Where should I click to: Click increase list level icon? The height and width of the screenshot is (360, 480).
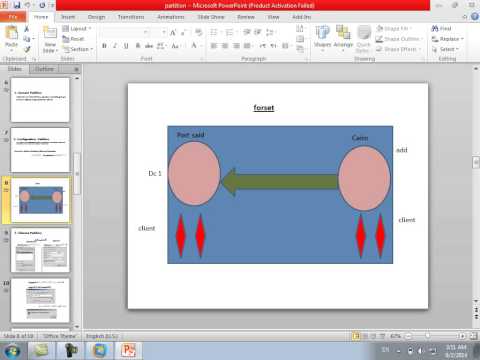(258, 32)
